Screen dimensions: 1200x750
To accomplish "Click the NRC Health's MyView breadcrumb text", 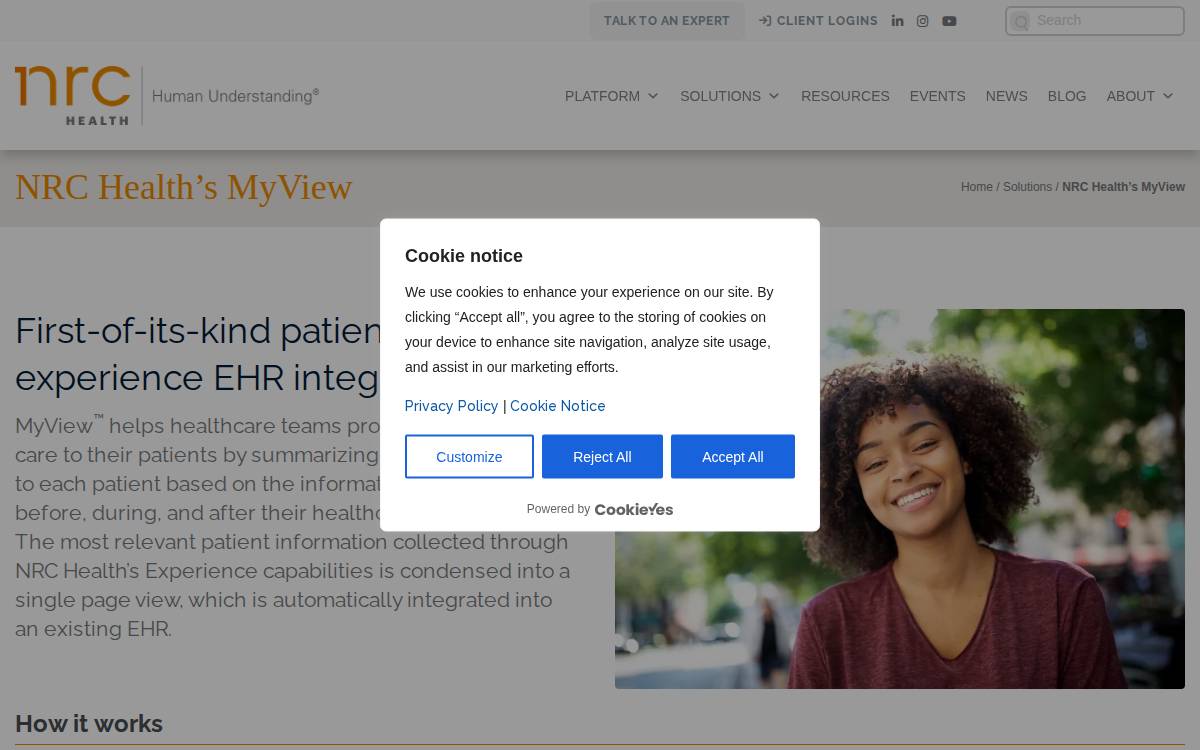I will coord(1123,187).
